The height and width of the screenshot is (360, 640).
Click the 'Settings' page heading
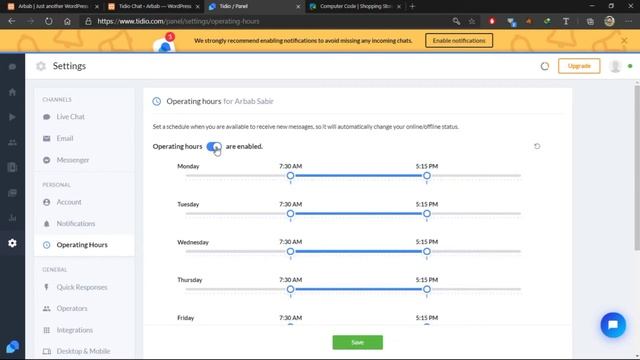point(69,66)
